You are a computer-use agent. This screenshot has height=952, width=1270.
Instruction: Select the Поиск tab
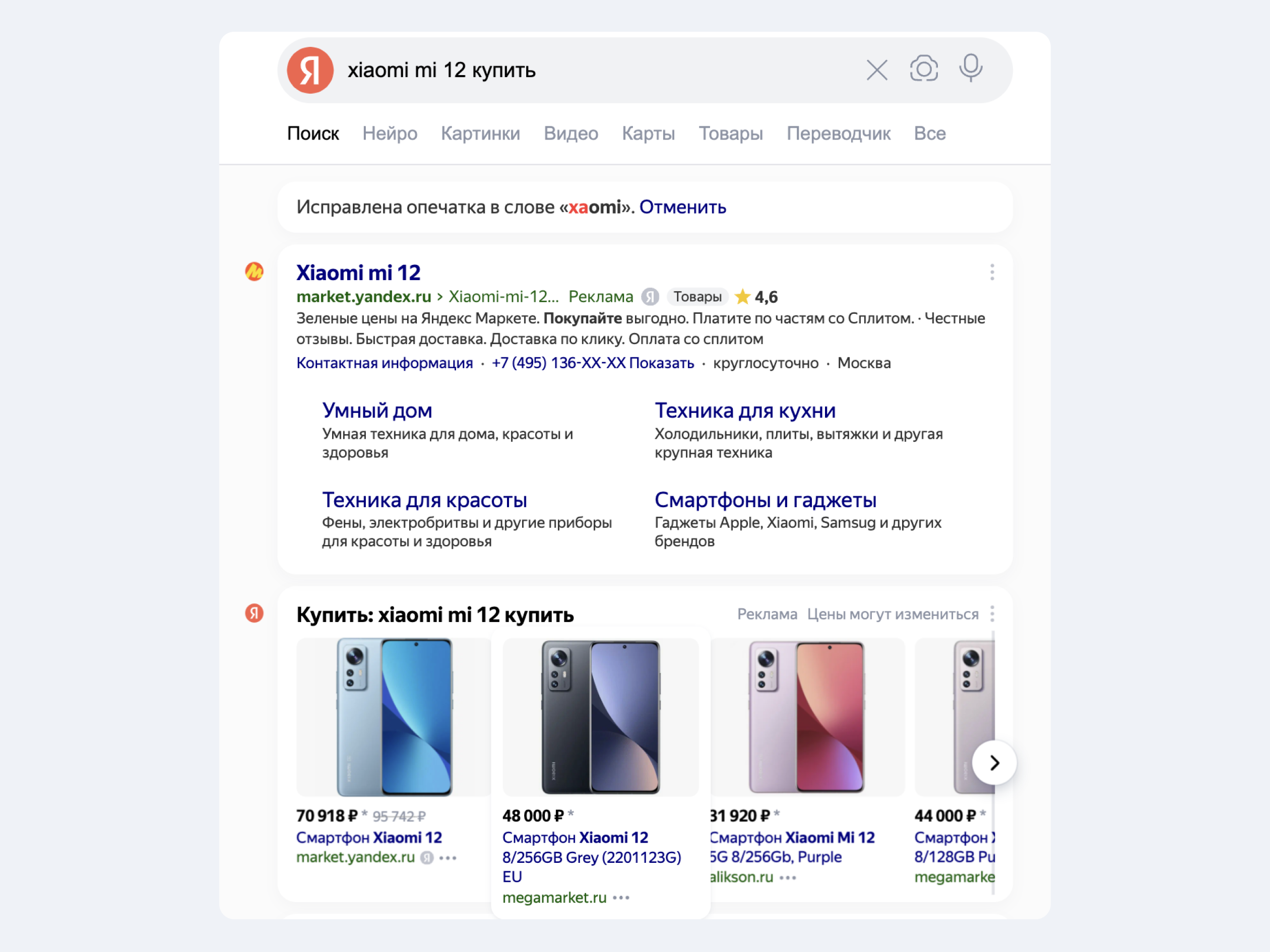pos(313,133)
